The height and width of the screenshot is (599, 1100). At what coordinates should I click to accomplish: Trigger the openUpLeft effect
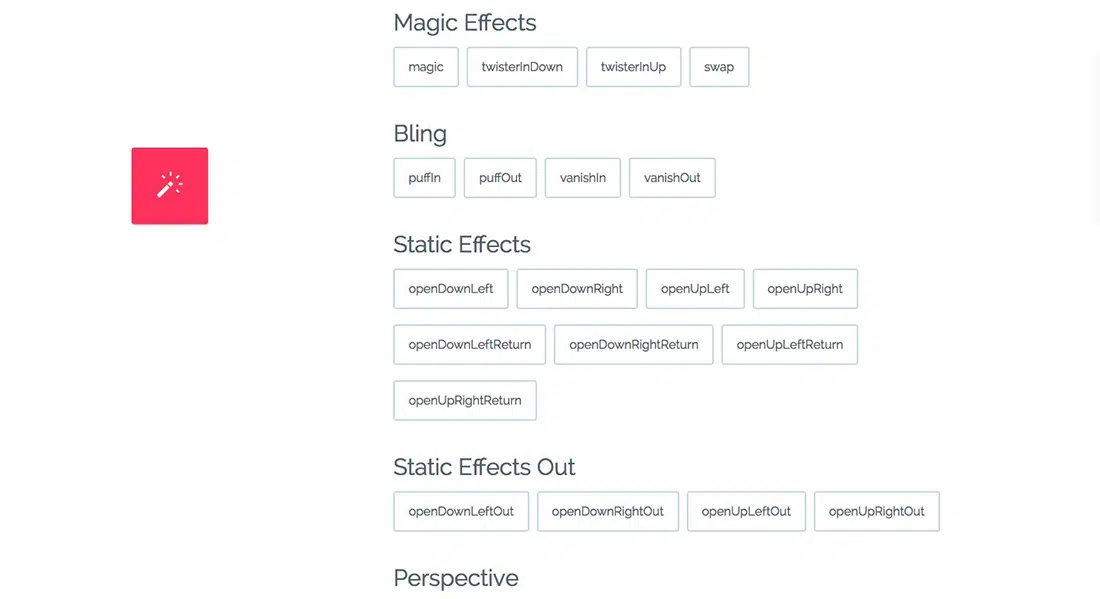695,289
